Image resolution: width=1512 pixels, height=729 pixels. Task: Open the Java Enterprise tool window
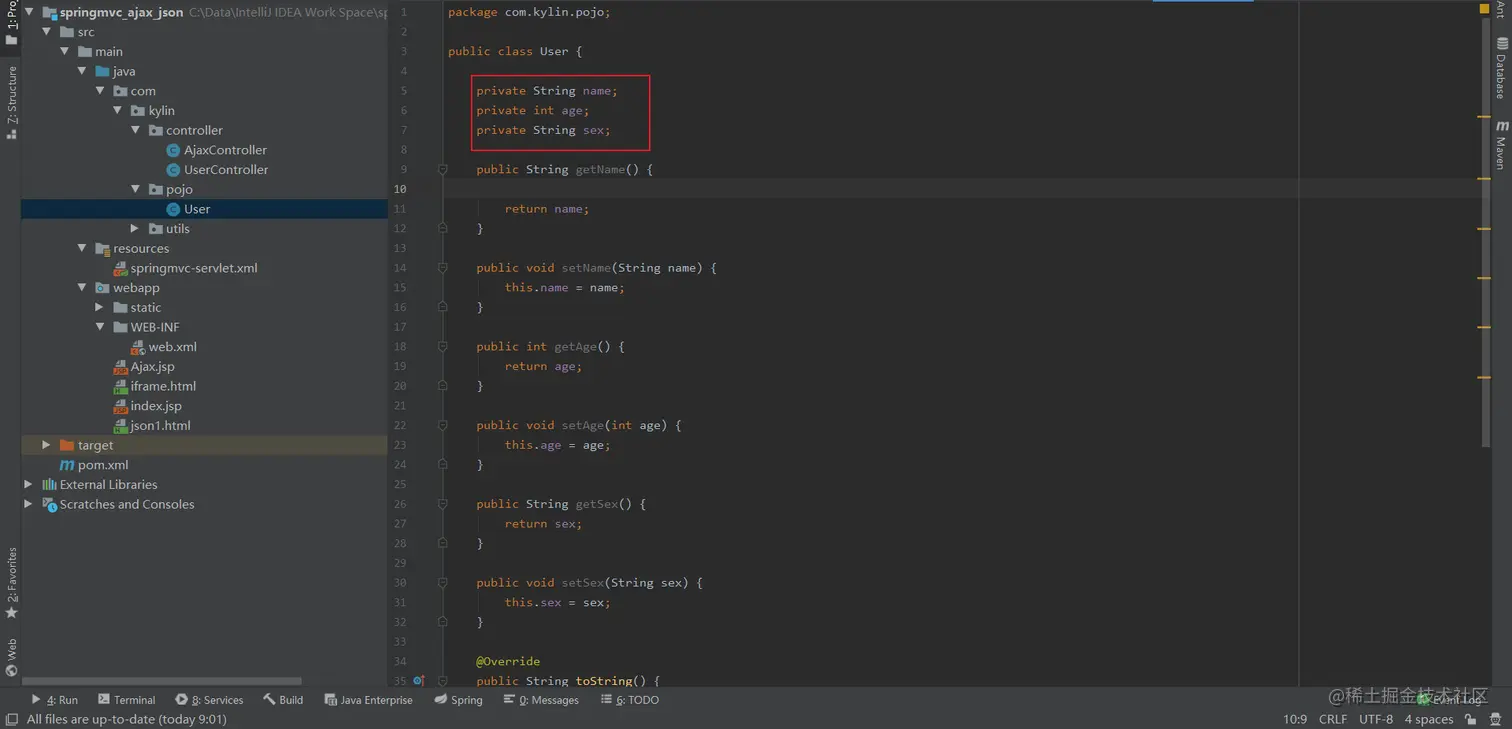[x=368, y=700]
